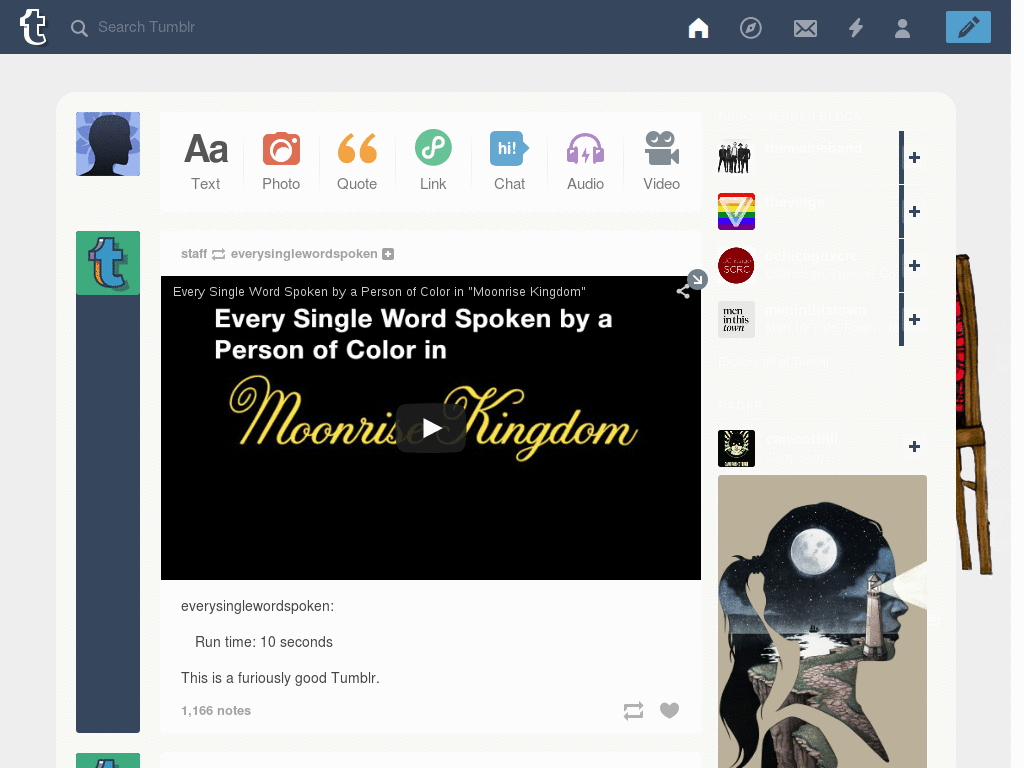1024x768 pixels.
Task: Open the video title link at top
Action: click(379, 292)
